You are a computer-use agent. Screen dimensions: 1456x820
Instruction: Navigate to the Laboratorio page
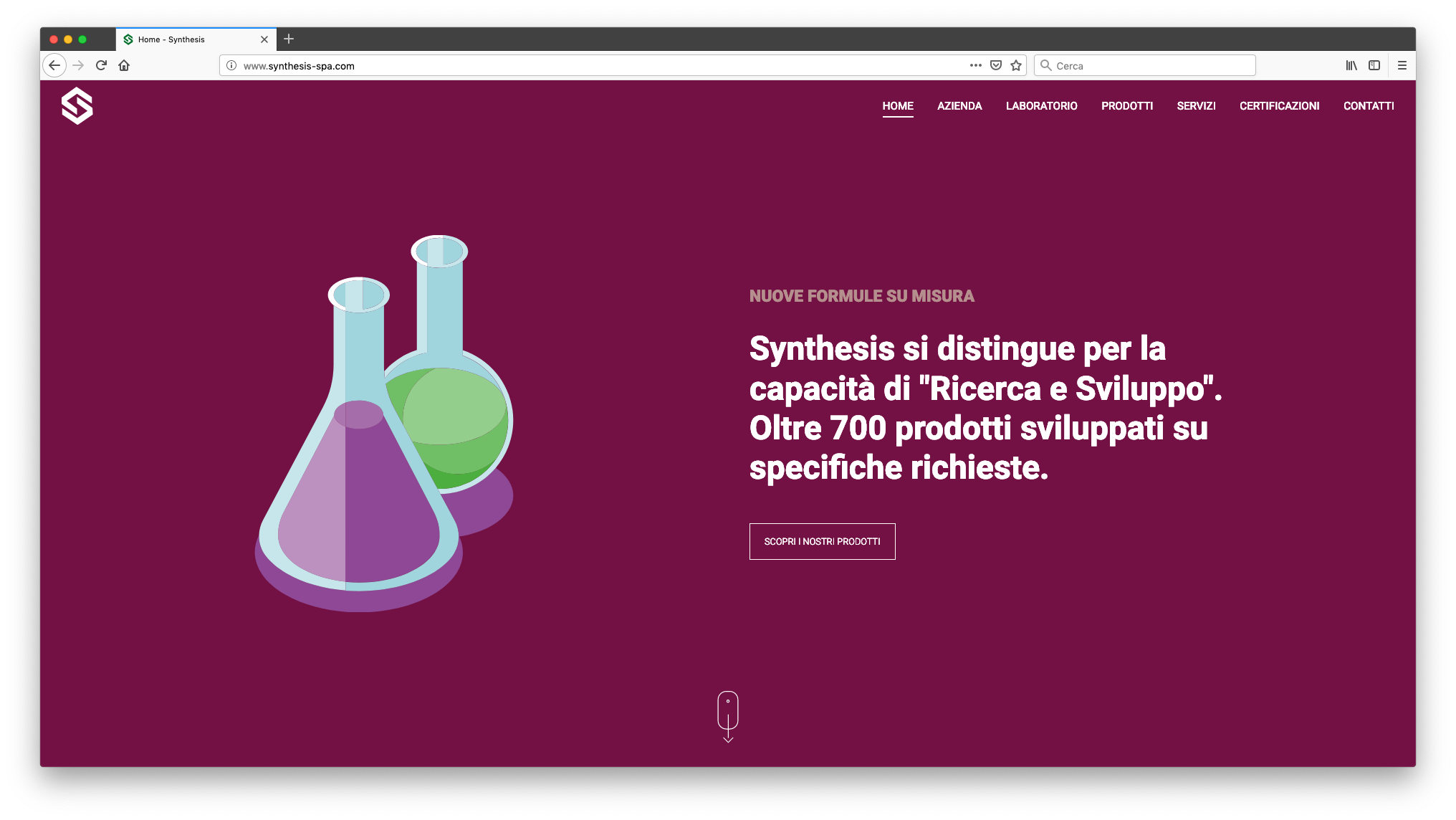point(1041,106)
